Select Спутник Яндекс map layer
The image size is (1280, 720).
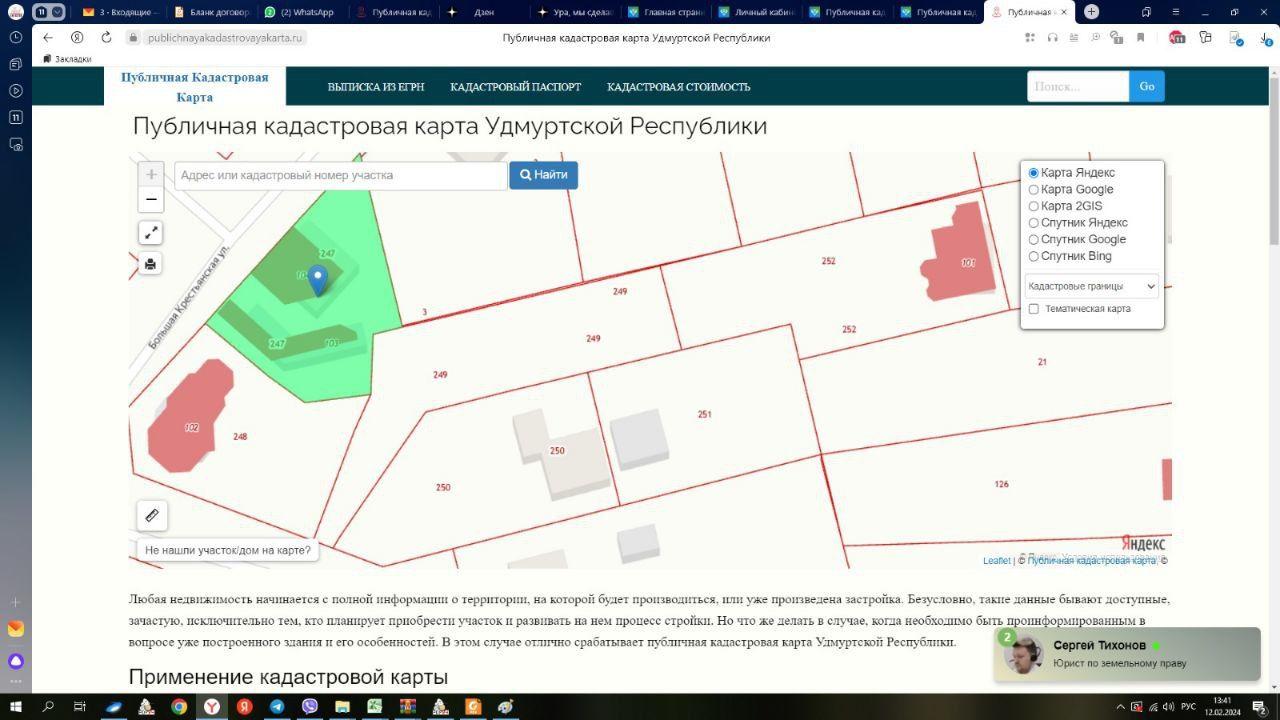[x=1034, y=223]
